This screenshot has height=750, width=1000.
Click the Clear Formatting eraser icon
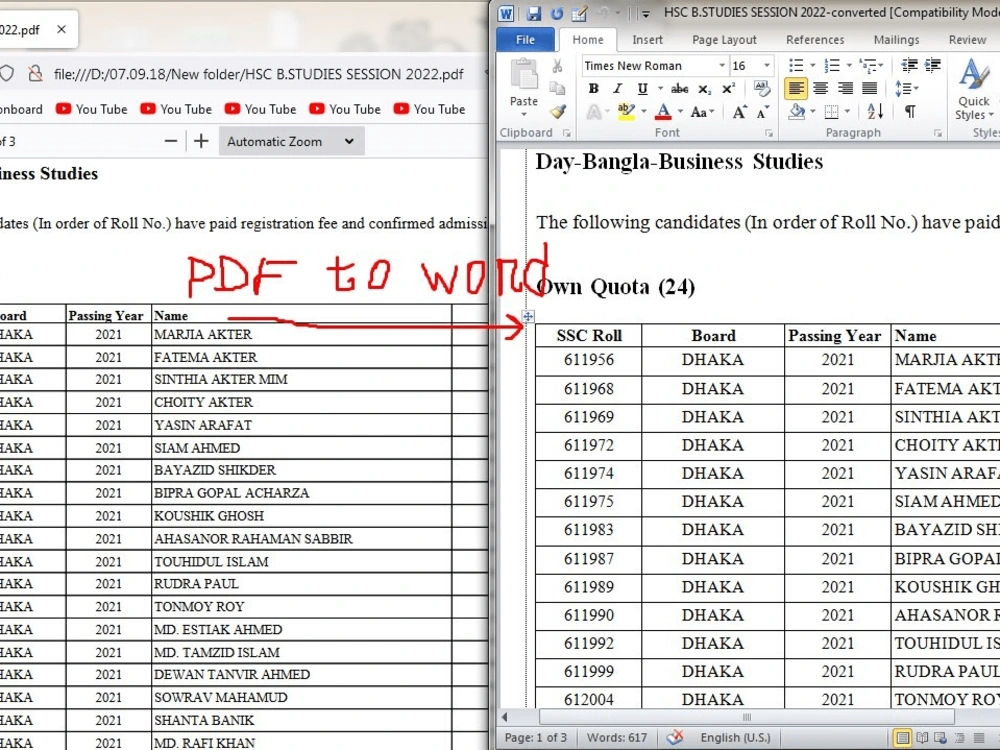tap(761, 88)
